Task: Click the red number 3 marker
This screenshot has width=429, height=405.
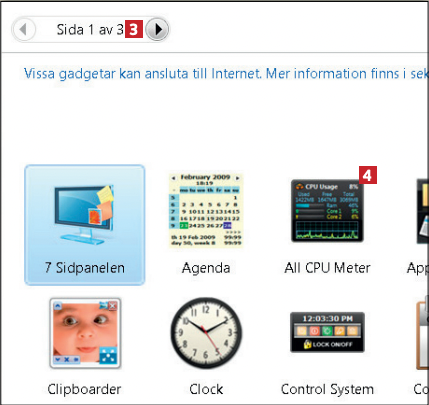Action: [x=134, y=29]
